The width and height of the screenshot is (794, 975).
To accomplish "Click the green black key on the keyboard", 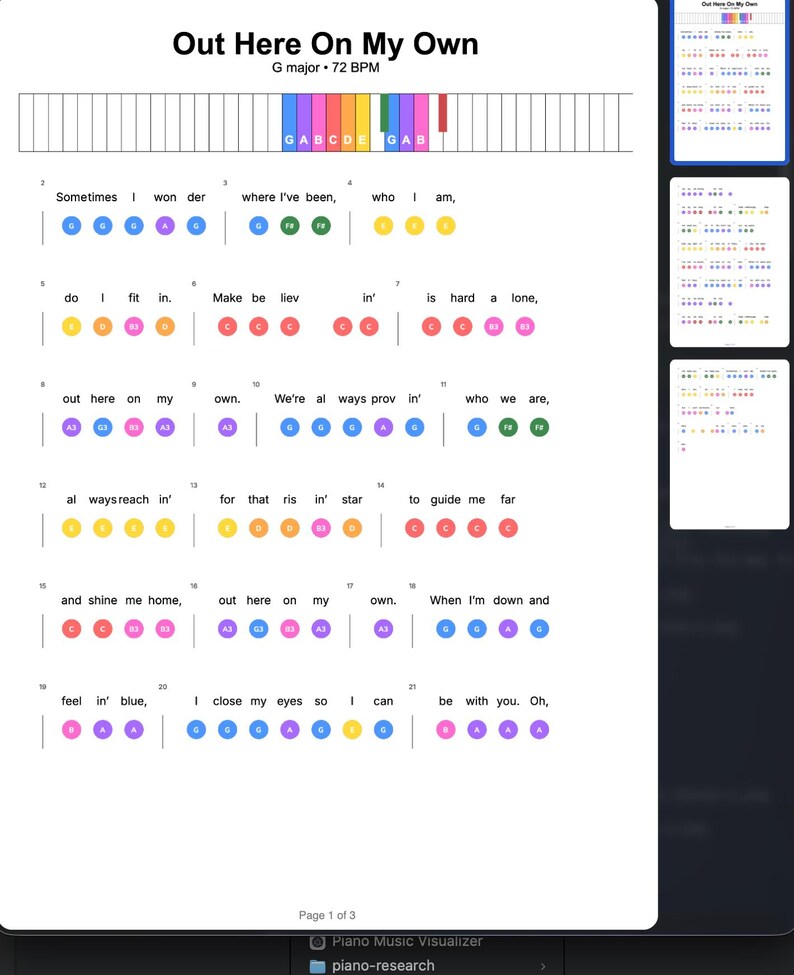I will (384, 113).
